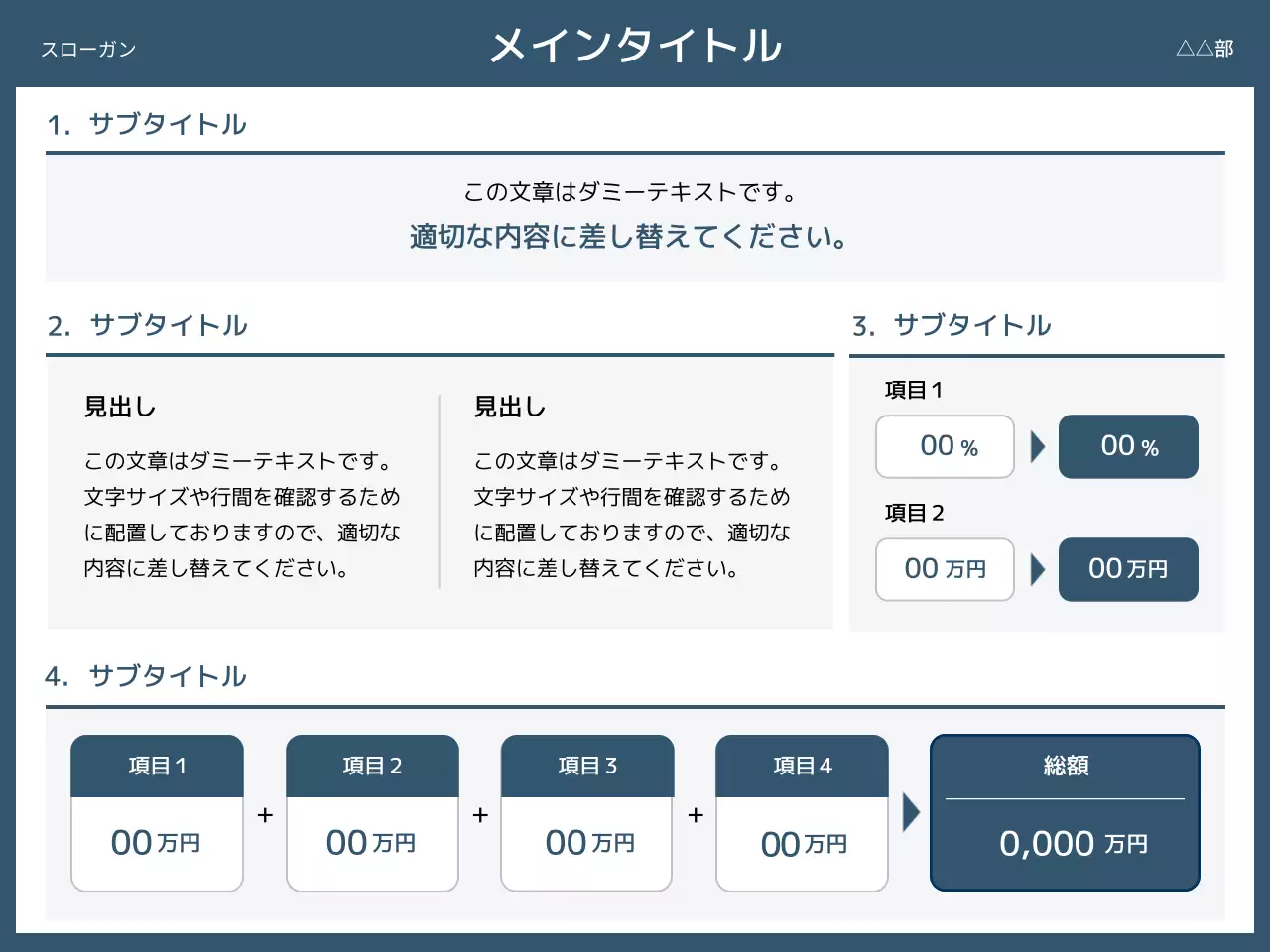
Task: Click the 00万円 value in the 項目3 card
Action: pos(587,844)
